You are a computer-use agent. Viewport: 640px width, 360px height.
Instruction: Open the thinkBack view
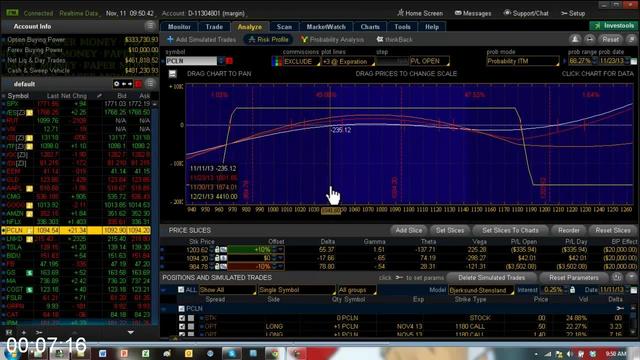tap(394, 40)
